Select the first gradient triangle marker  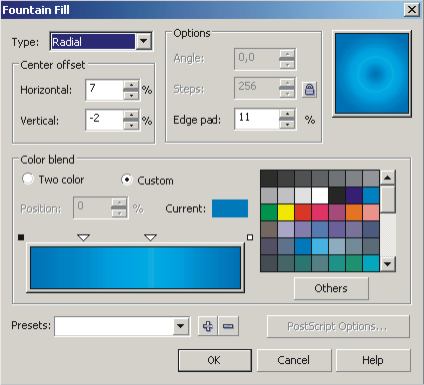coord(83,237)
